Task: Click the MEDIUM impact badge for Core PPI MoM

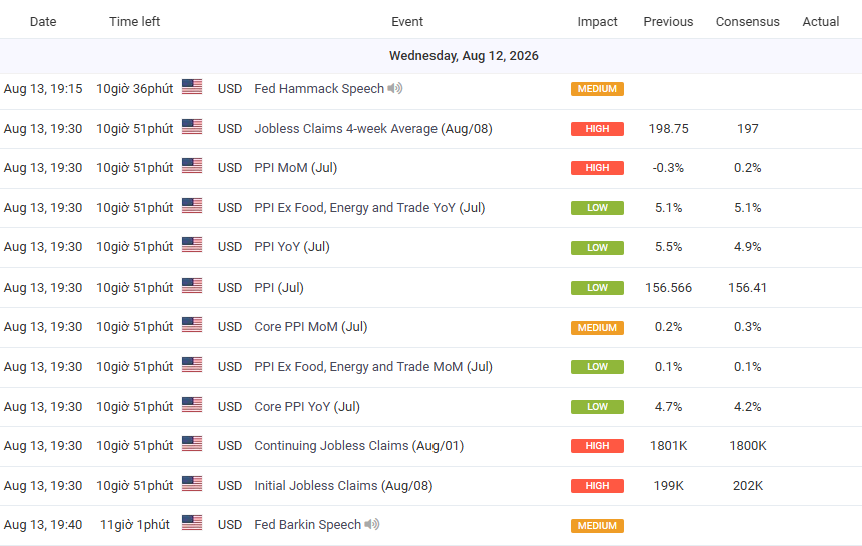Action: [597, 328]
